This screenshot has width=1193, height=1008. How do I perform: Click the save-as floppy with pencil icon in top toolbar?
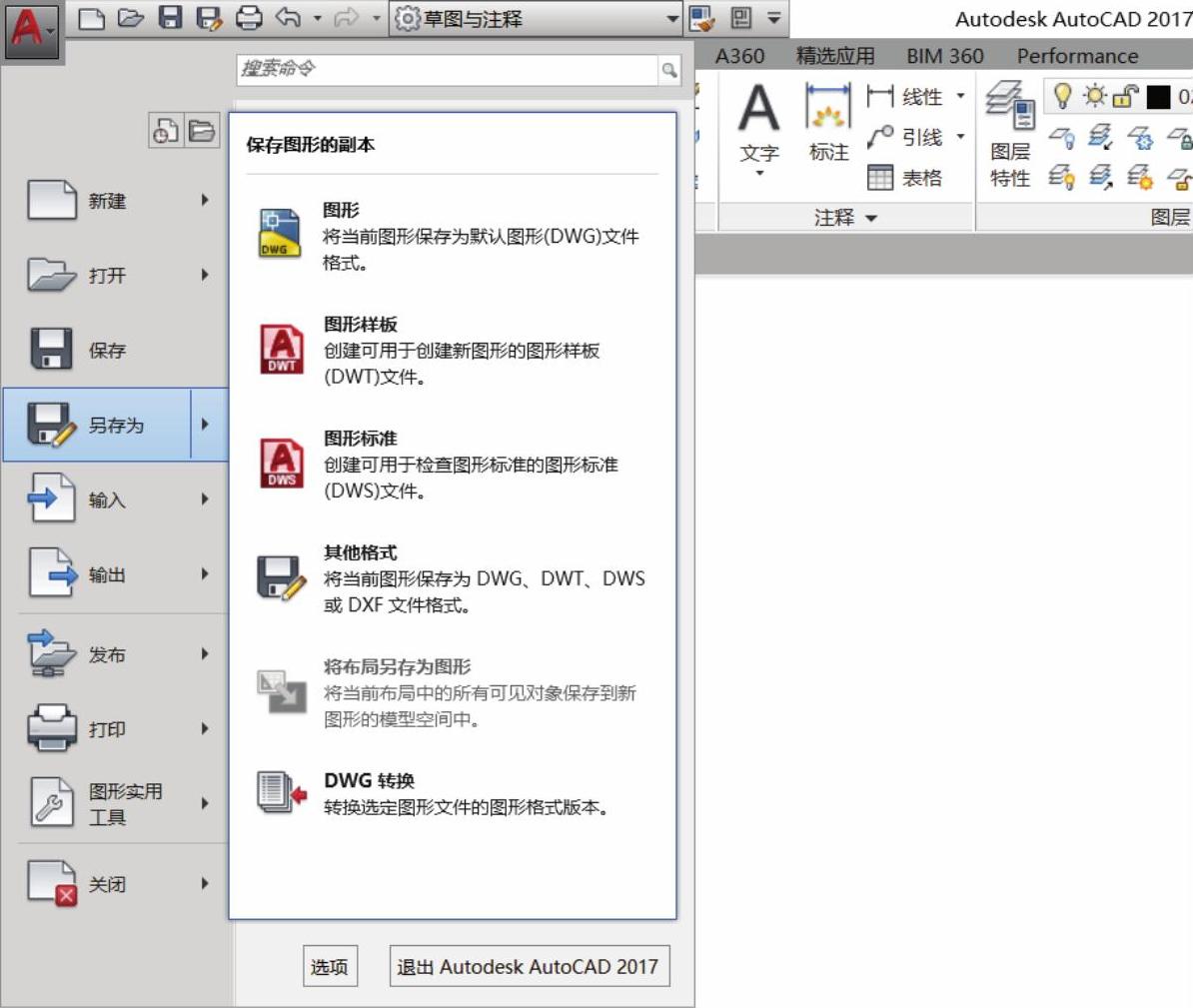(209, 18)
